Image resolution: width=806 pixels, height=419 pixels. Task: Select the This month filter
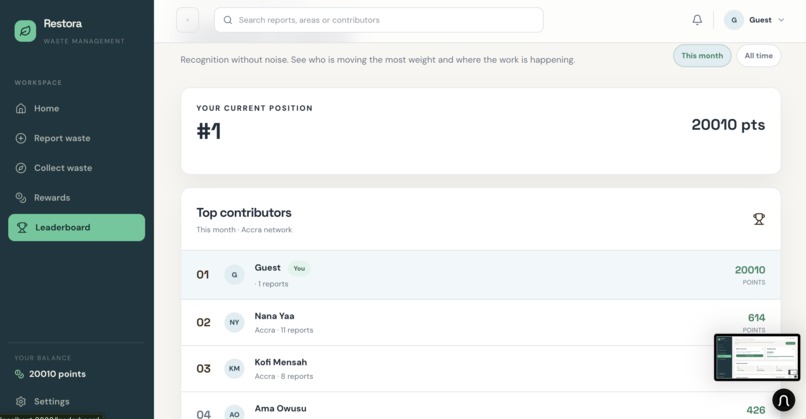(702, 56)
